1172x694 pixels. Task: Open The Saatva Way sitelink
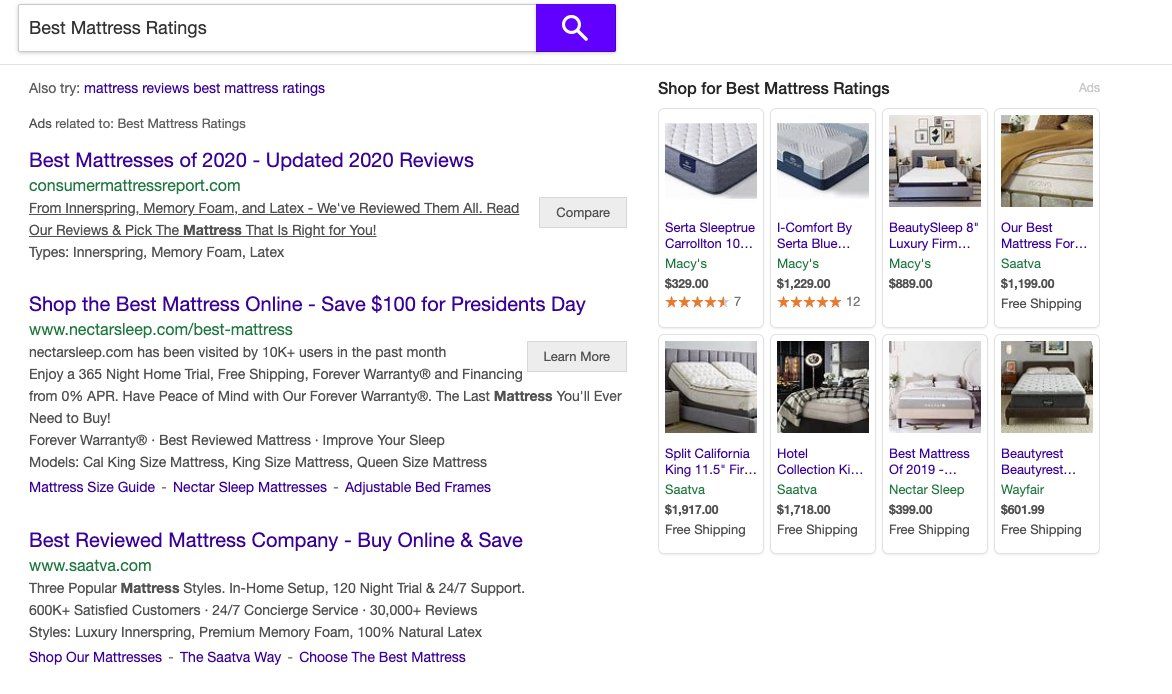click(x=230, y=657)
